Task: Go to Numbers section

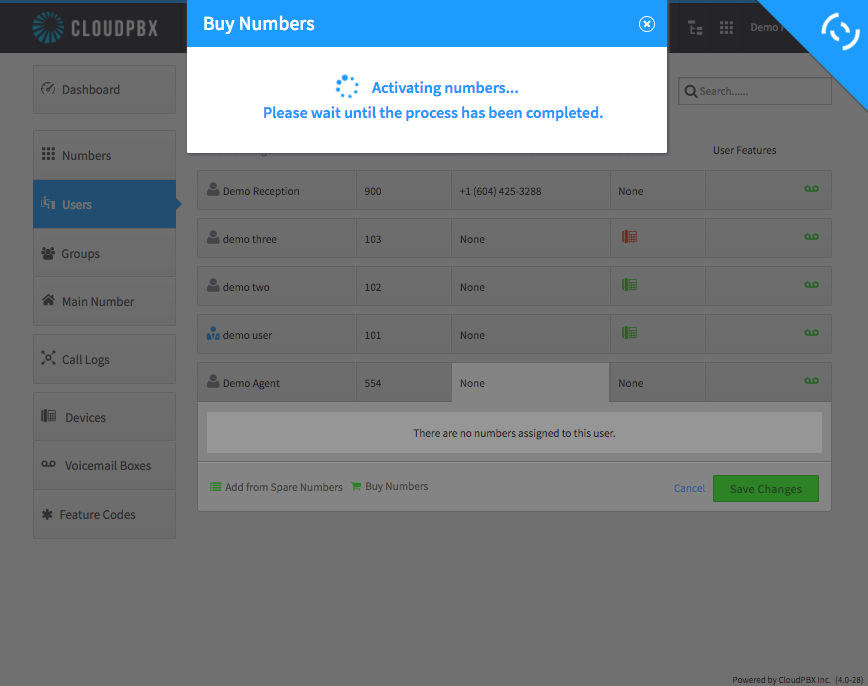Action: click(105, 155)
